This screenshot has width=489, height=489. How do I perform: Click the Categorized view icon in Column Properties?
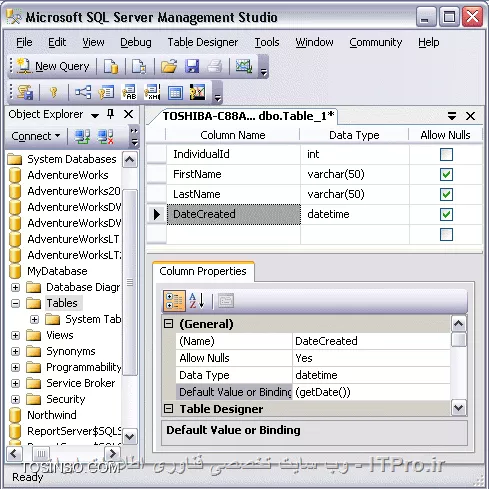pos(174,301)
